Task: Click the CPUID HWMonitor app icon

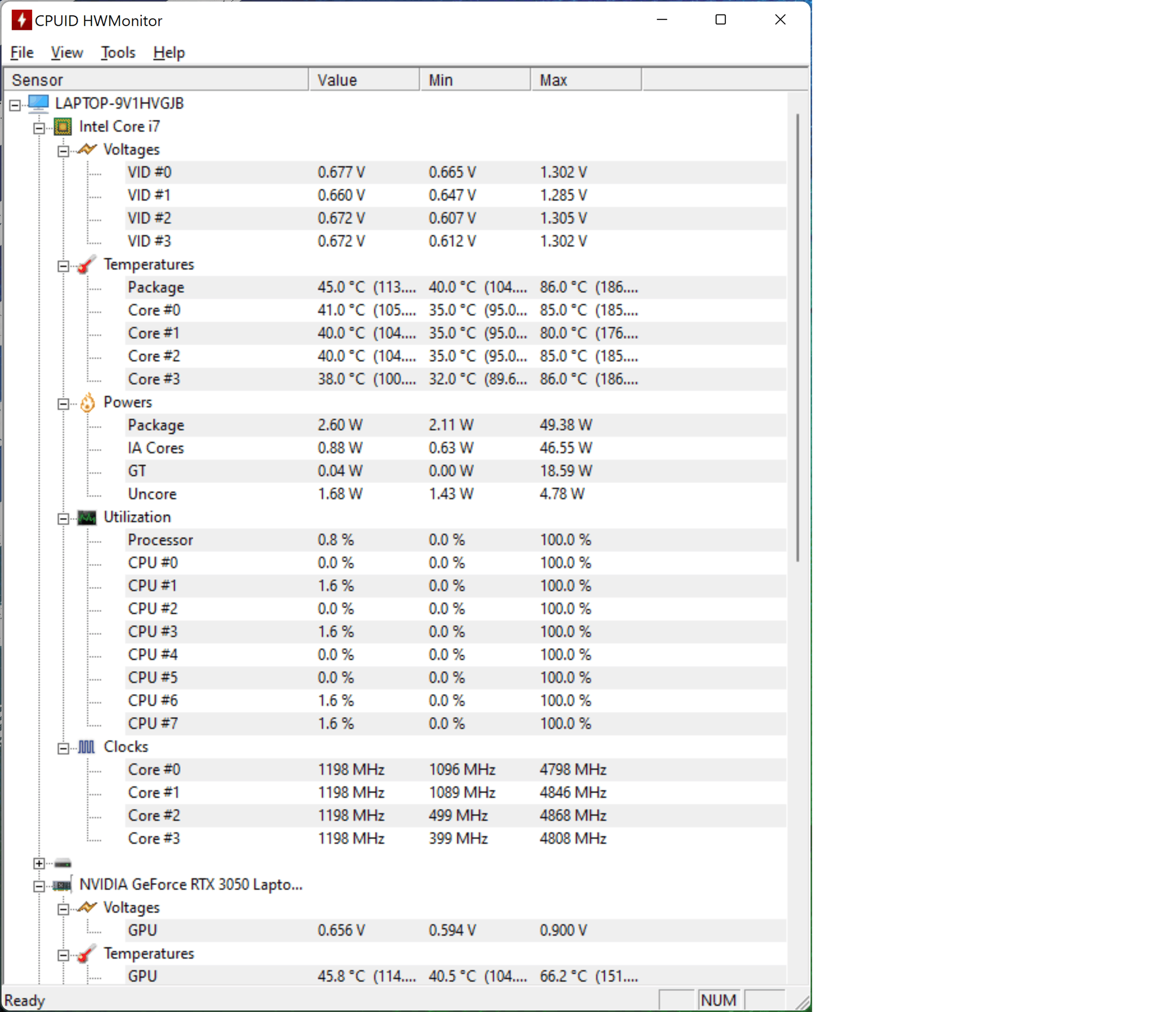Action: coord(22,21)
